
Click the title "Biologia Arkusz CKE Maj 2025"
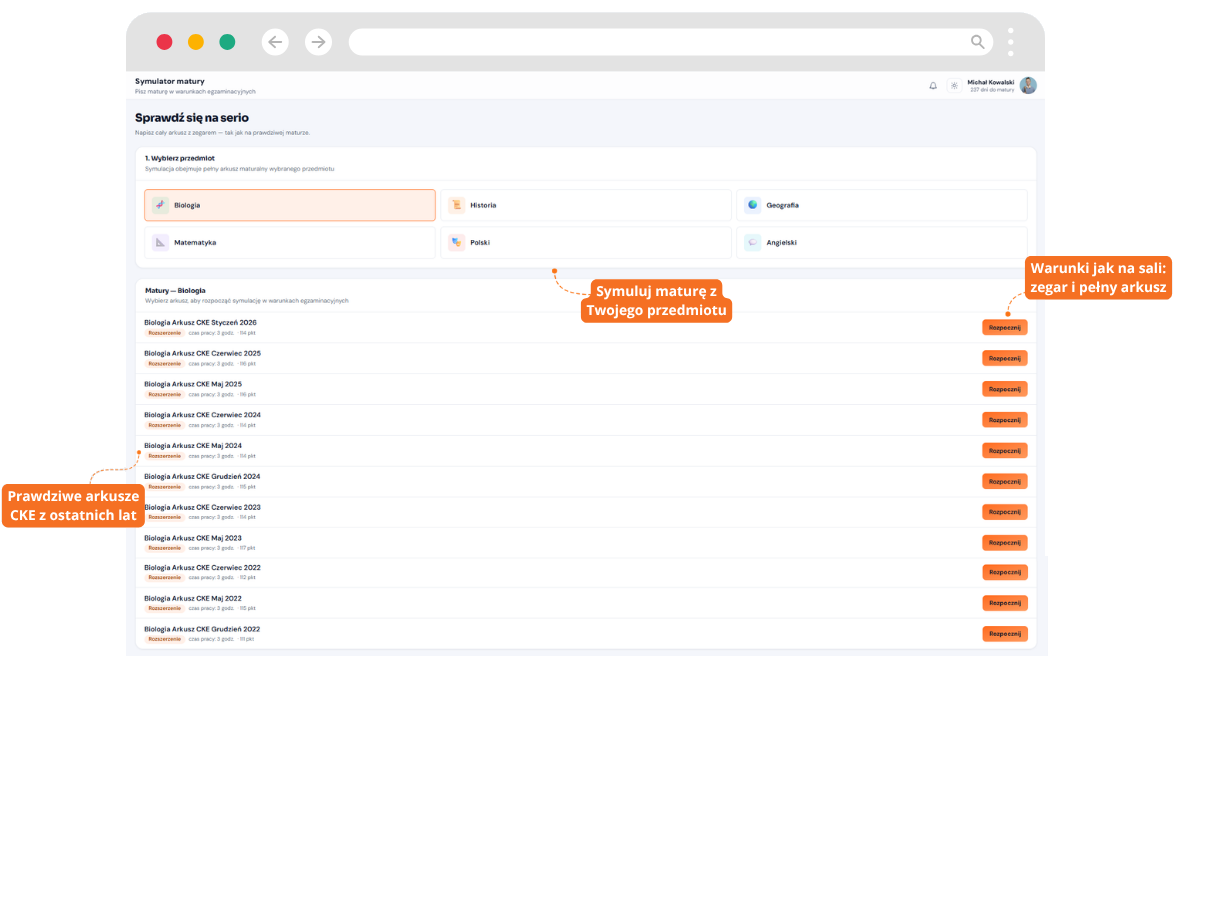coord(193,384)
